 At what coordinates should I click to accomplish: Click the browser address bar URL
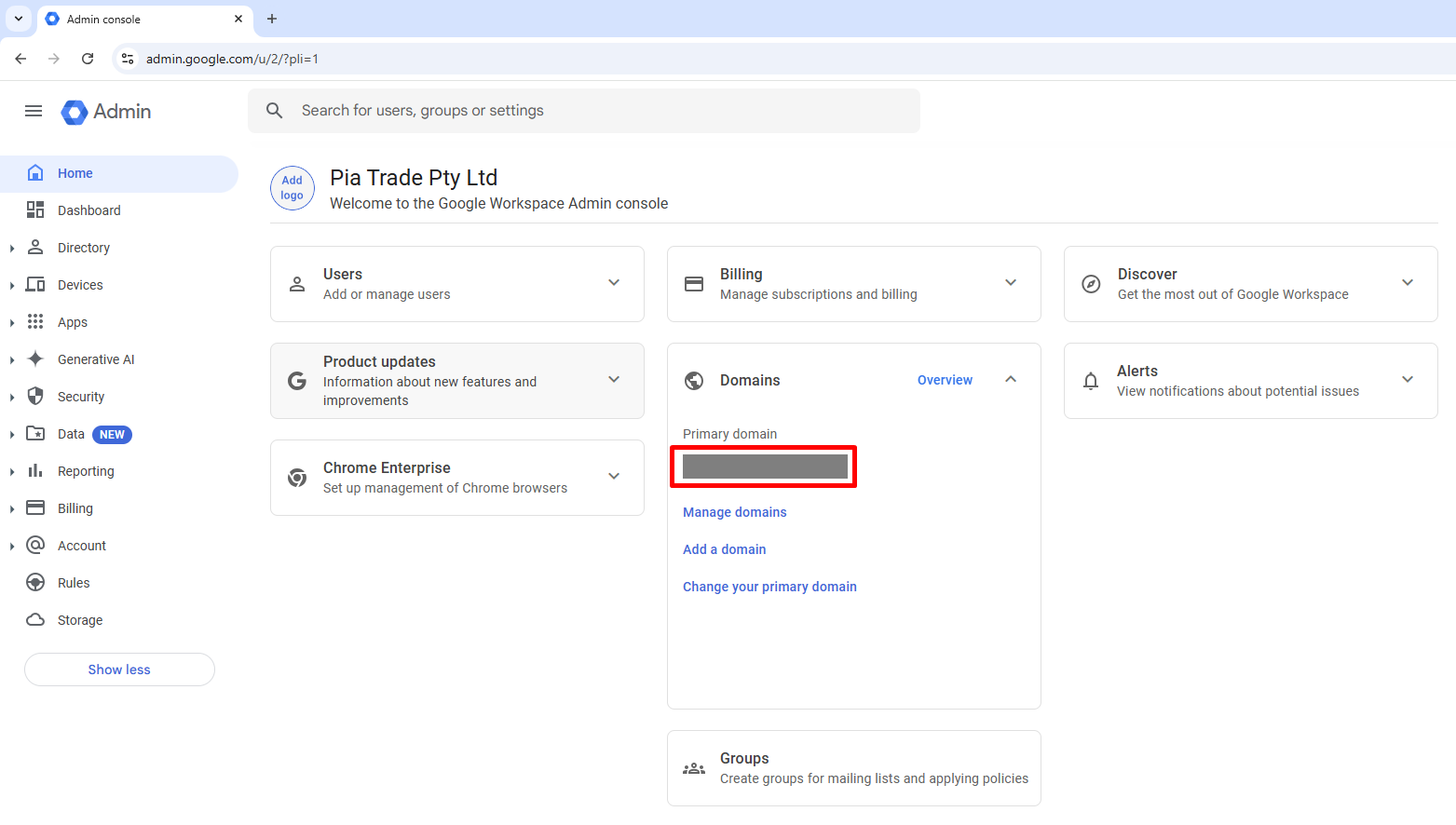point(232,59)
